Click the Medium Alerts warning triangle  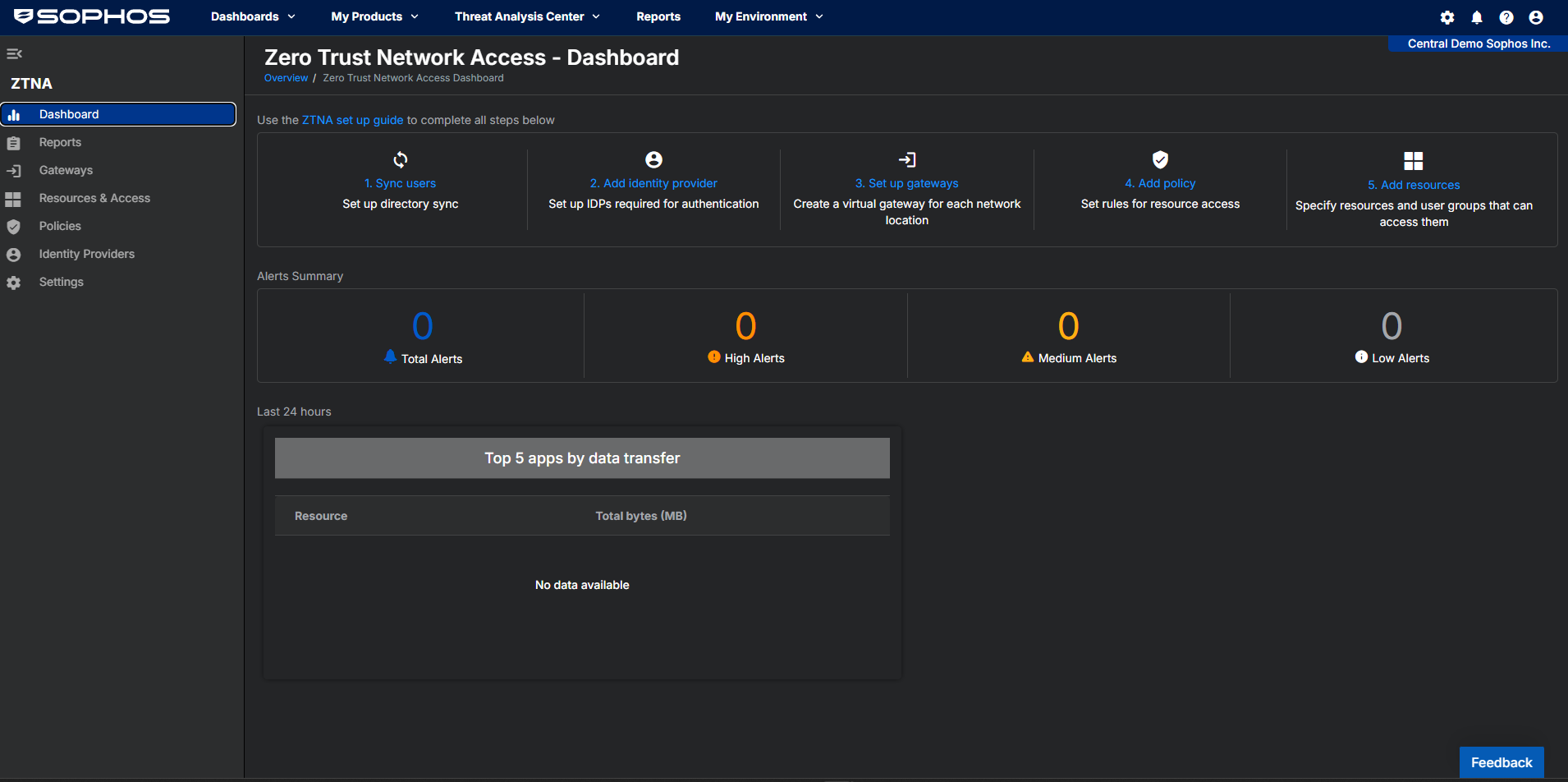pos(1028,356)
